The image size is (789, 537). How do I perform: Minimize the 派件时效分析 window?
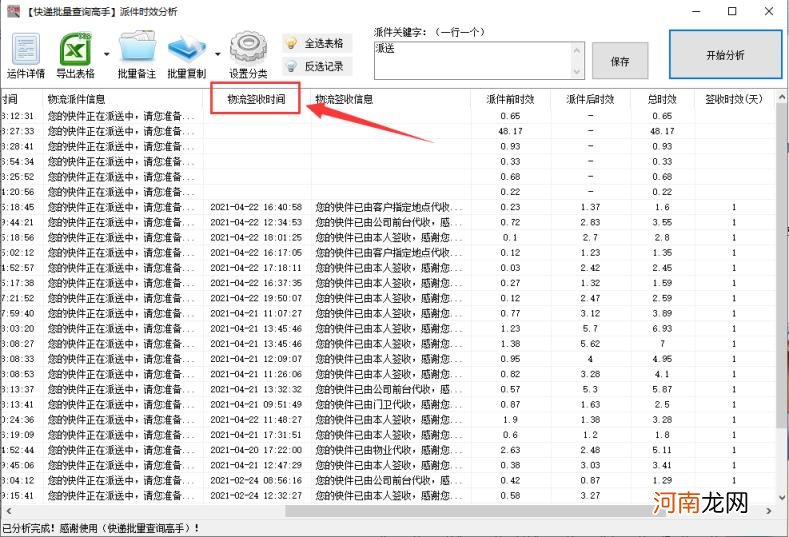[696, 11]
